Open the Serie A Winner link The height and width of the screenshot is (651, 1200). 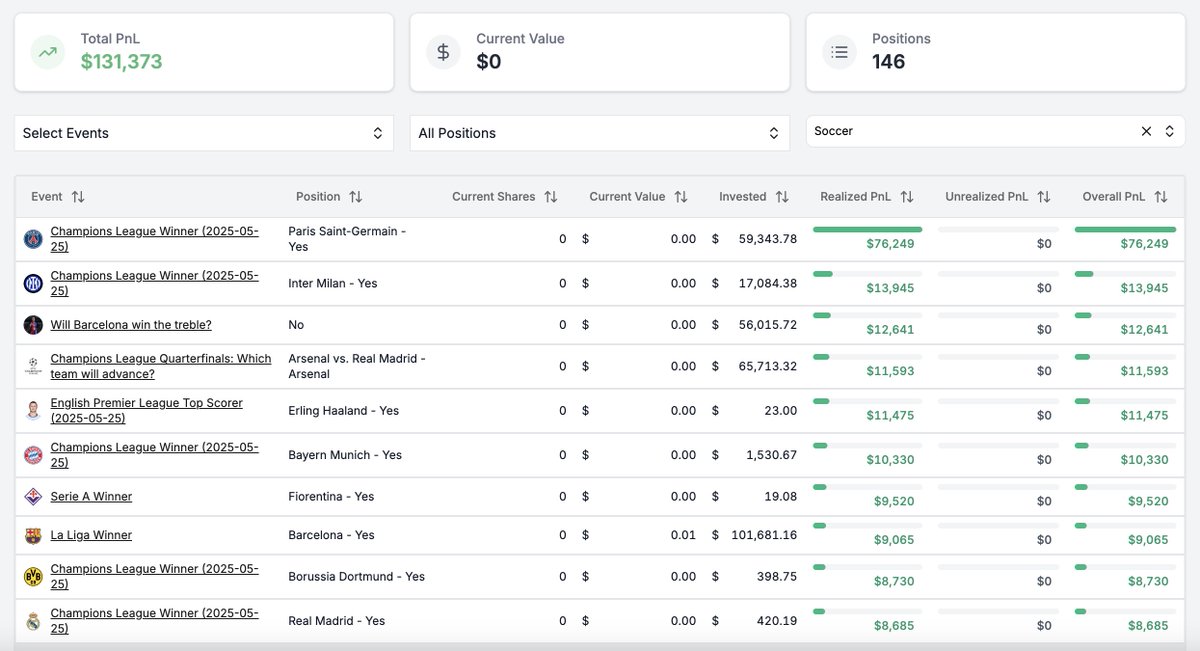point(91,497)
